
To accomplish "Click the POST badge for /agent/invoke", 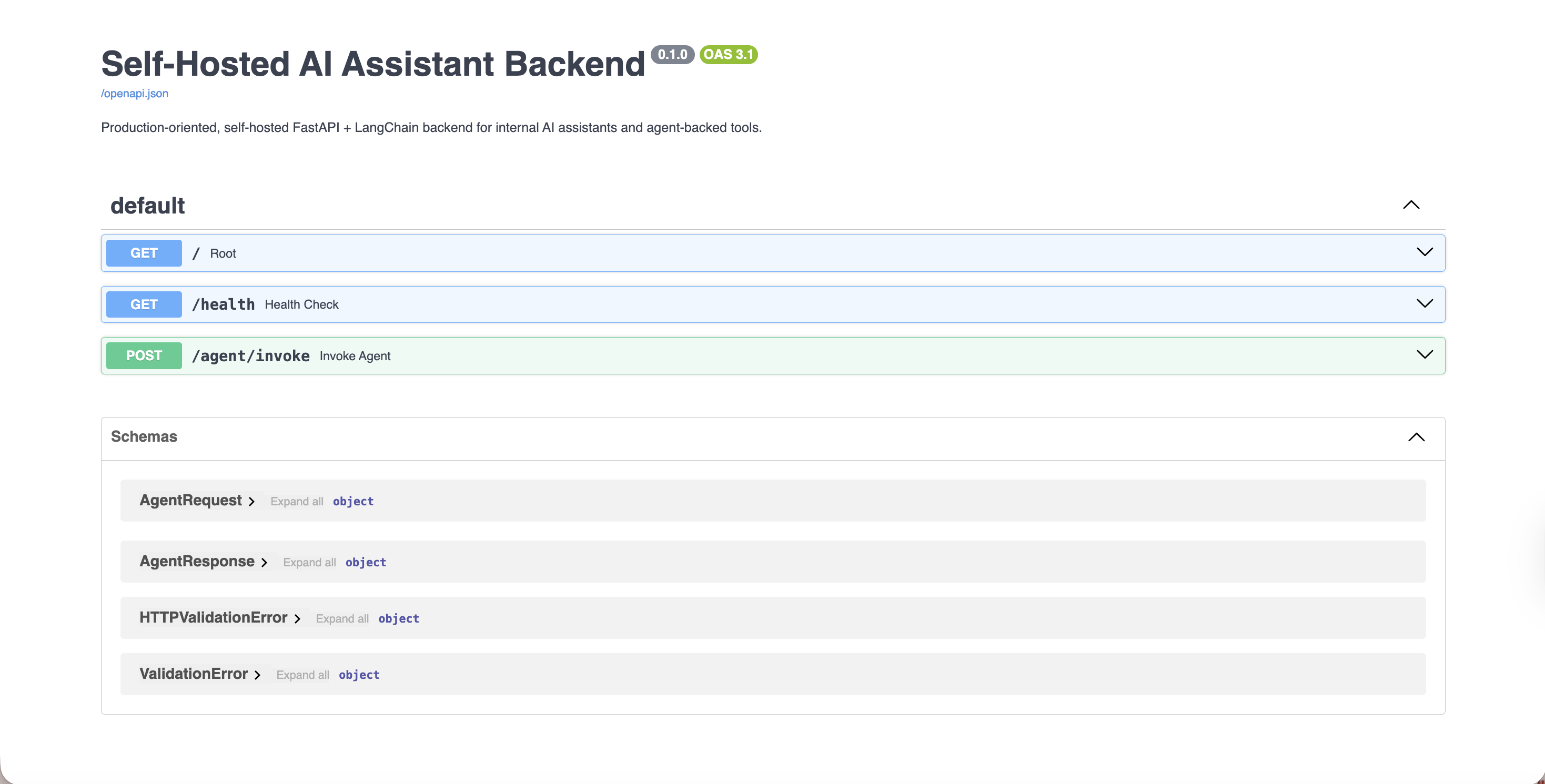I will [143, 355].
